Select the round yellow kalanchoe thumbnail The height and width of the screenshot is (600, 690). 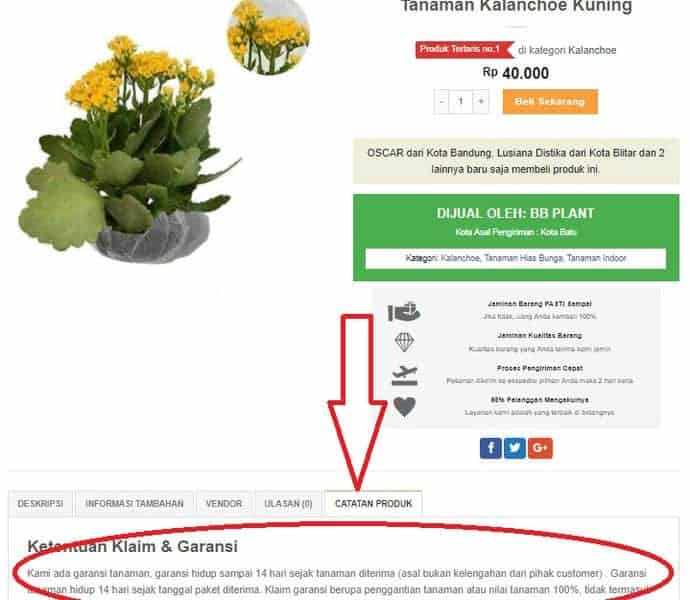pos(268,35)
